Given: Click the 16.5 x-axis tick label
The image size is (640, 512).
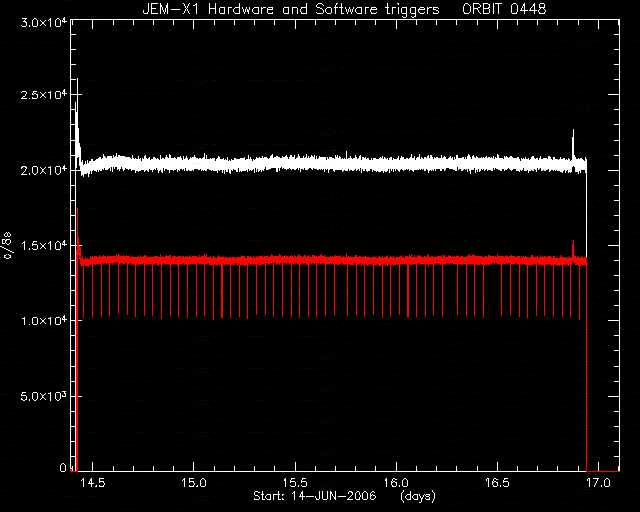Looking at the screenshot, I should pos(498,483).
